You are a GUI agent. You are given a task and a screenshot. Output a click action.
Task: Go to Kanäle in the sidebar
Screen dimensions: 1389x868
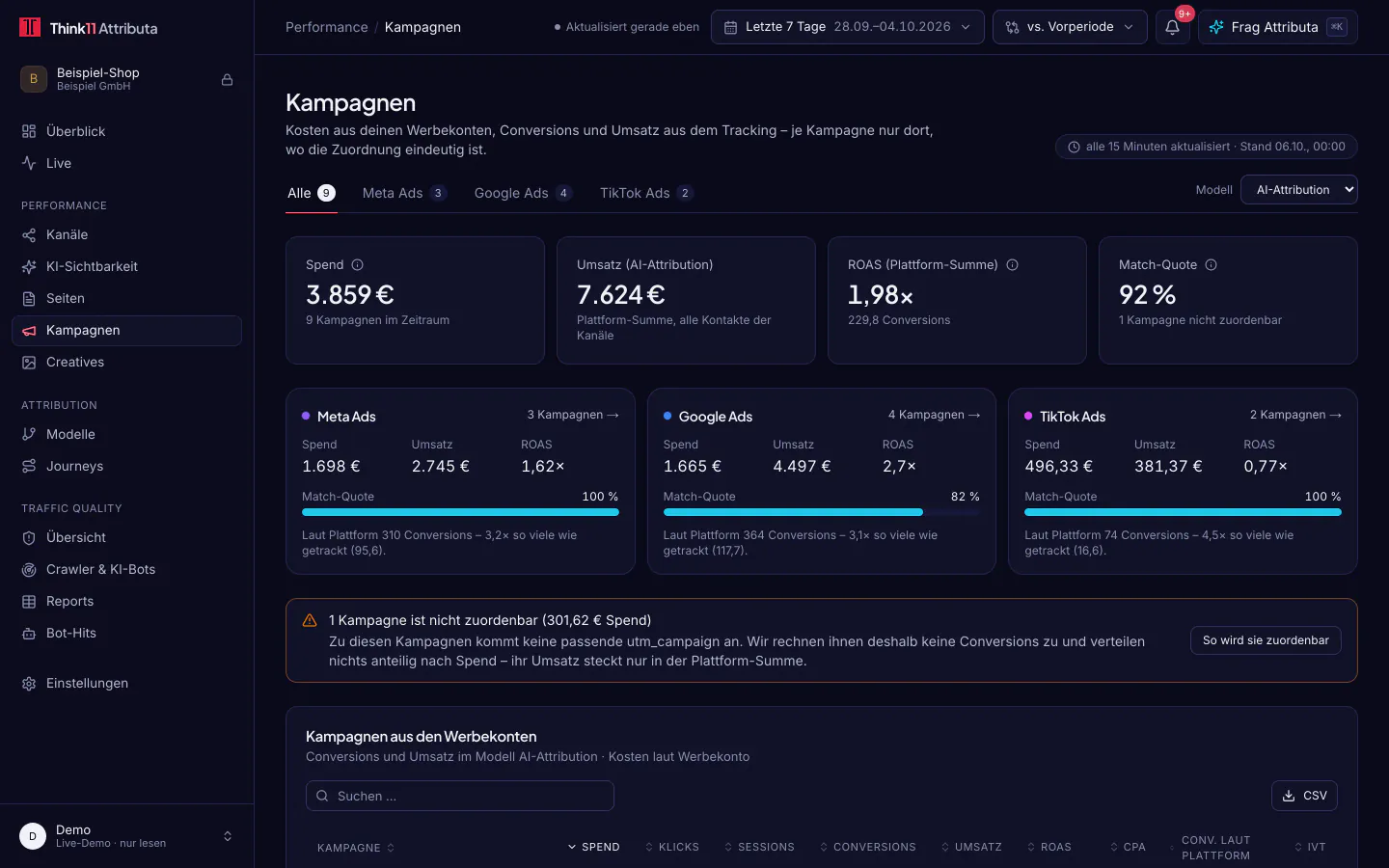pos(126,234)
